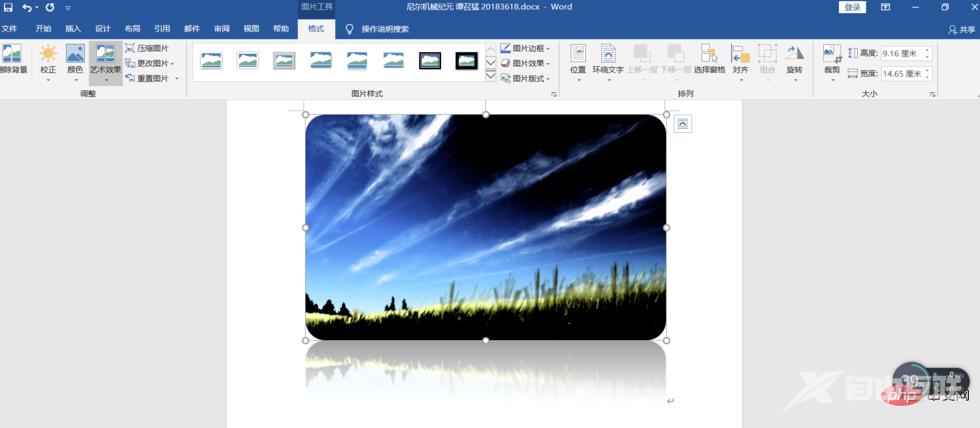The image size is (980, 428).
Task: Click the 删除背景 remove background icon
Action: [11, 56]
